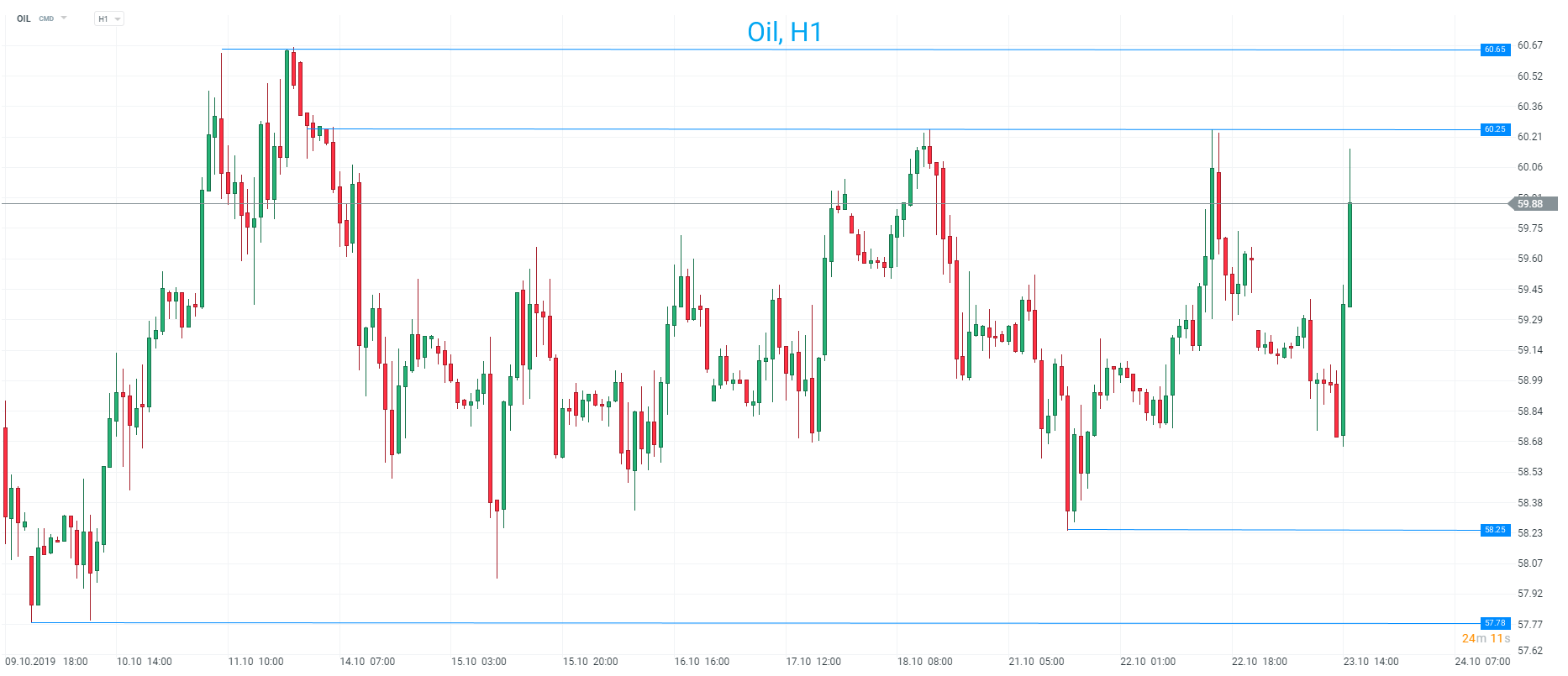Click the 14.10 07:00 time axis label
The height and width of the screenshot is (676, 1568).
367,661
